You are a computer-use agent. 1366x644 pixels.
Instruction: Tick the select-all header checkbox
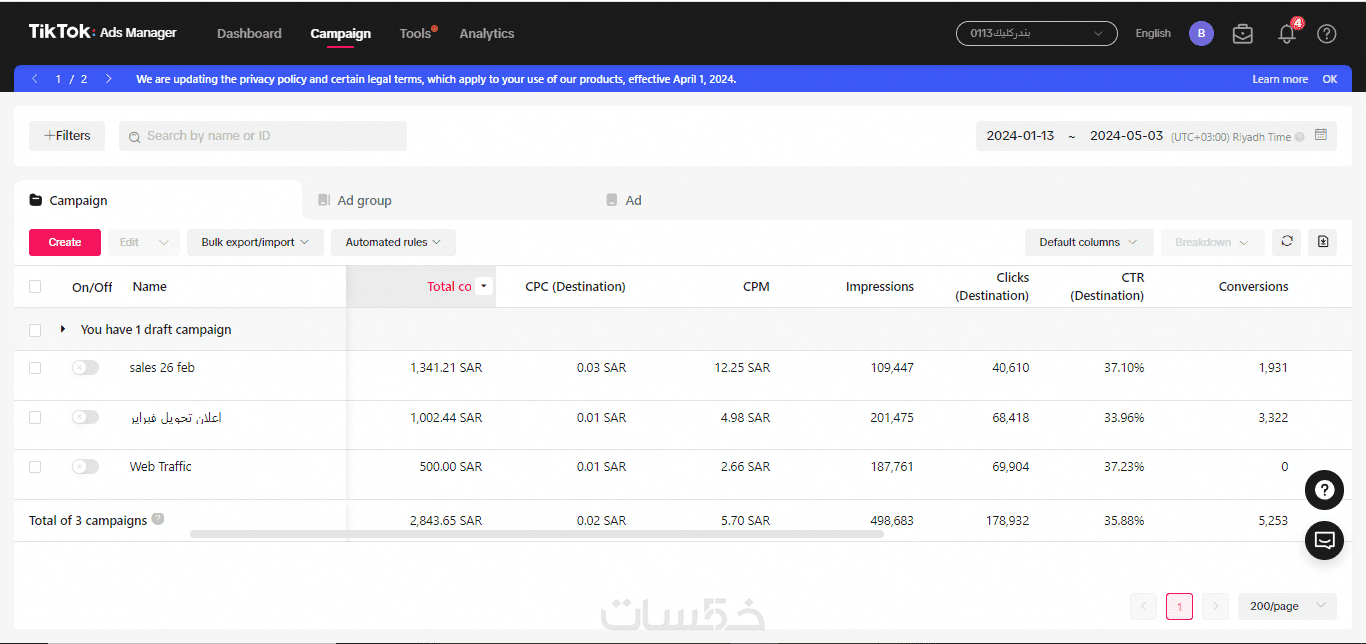tap(35, 286)
